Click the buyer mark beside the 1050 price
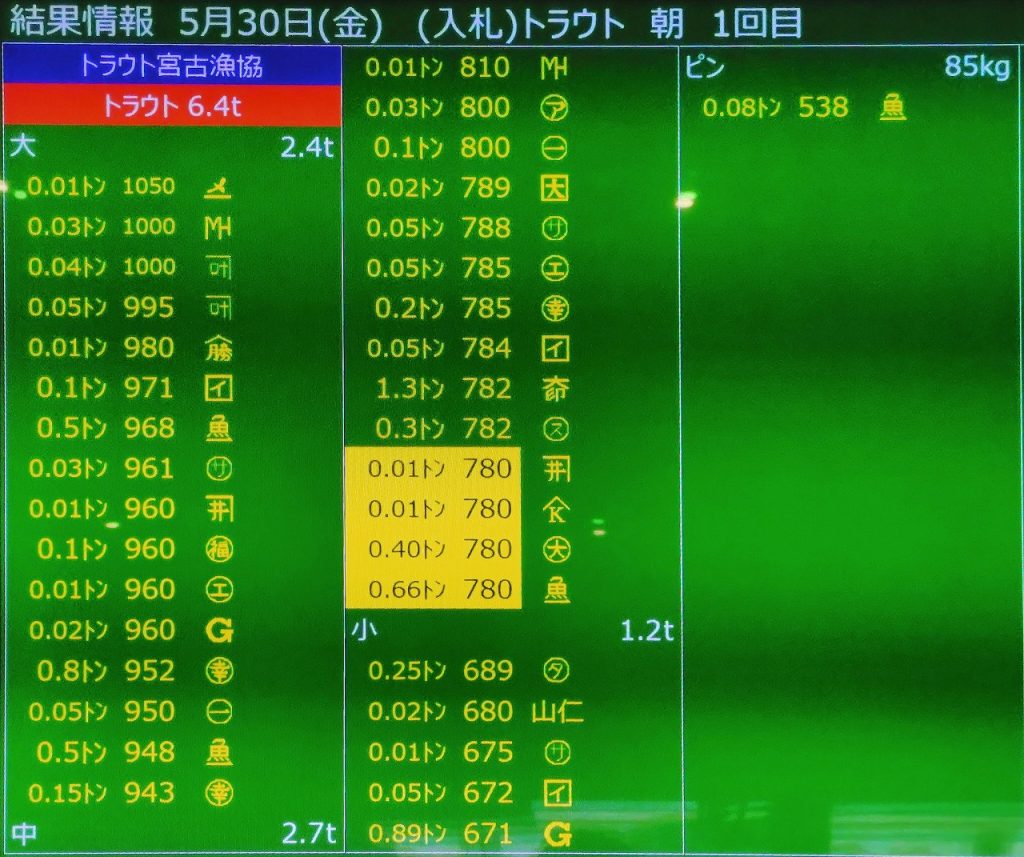The height and width of the screenshot is (857, 1024). point(217,187)
